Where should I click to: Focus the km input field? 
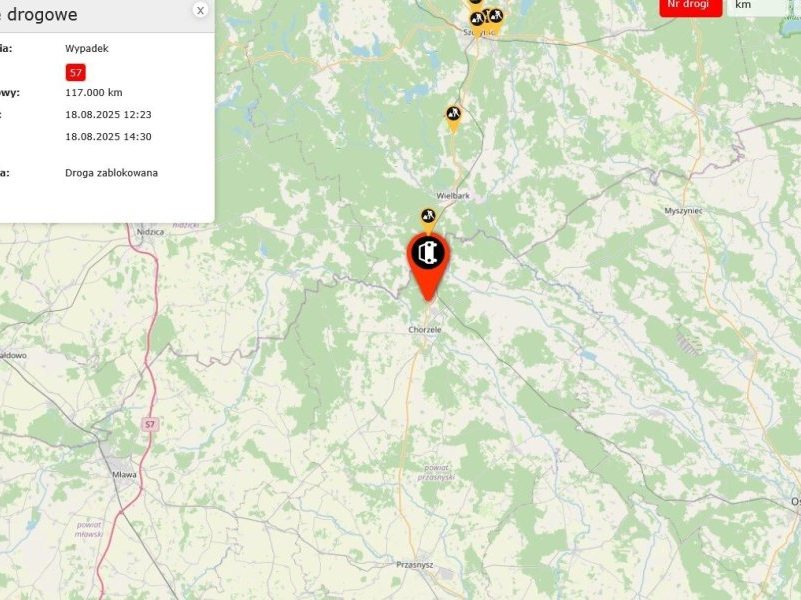(x=757, y=6)
